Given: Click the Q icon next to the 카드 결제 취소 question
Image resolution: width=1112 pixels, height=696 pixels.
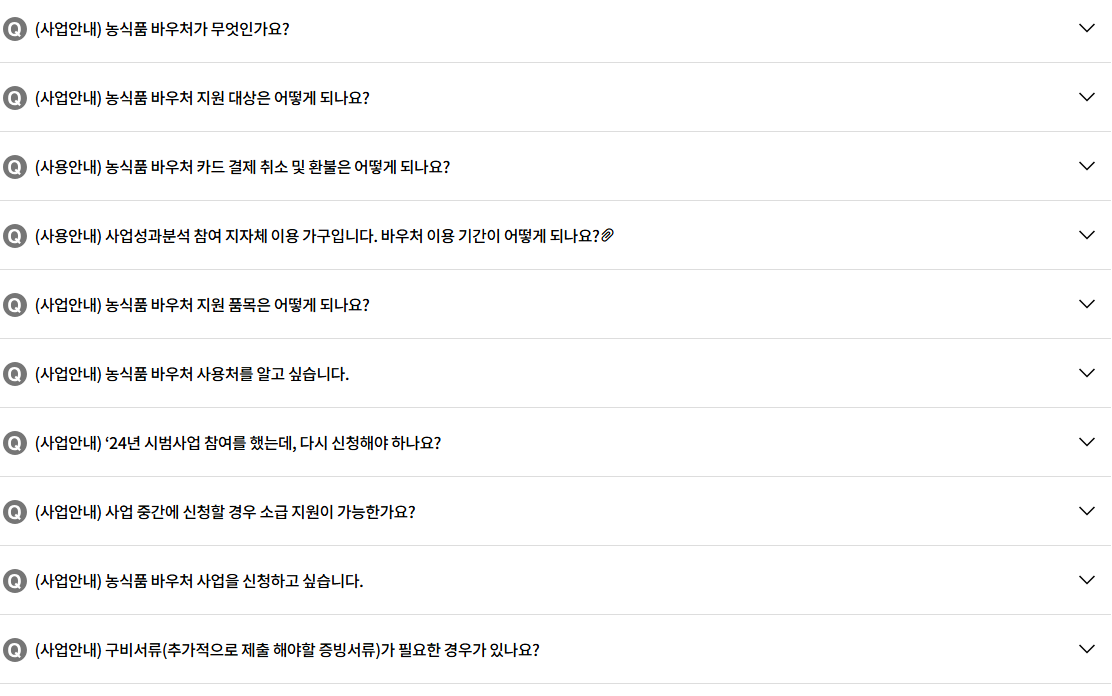Looking at the screenshot, I should coord(13,167).
